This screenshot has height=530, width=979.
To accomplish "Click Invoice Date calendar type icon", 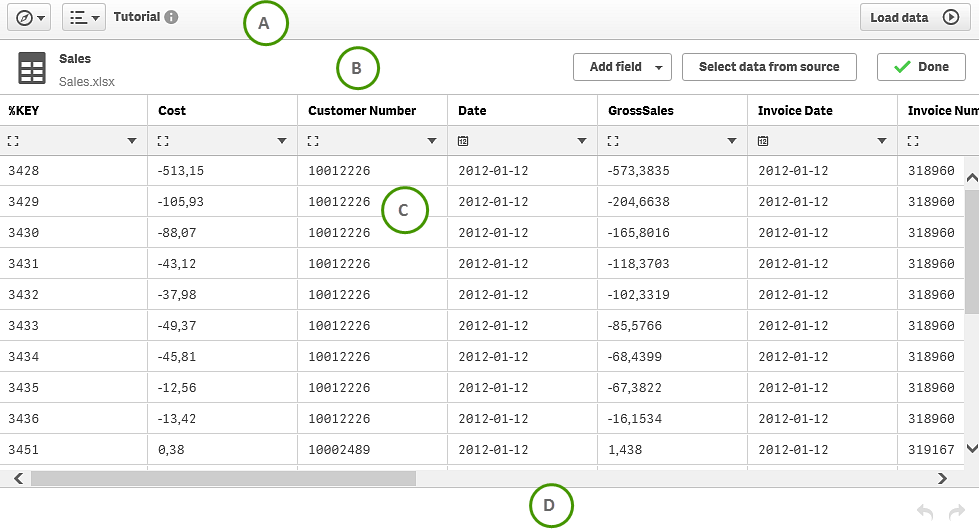I will pos(763,141).
